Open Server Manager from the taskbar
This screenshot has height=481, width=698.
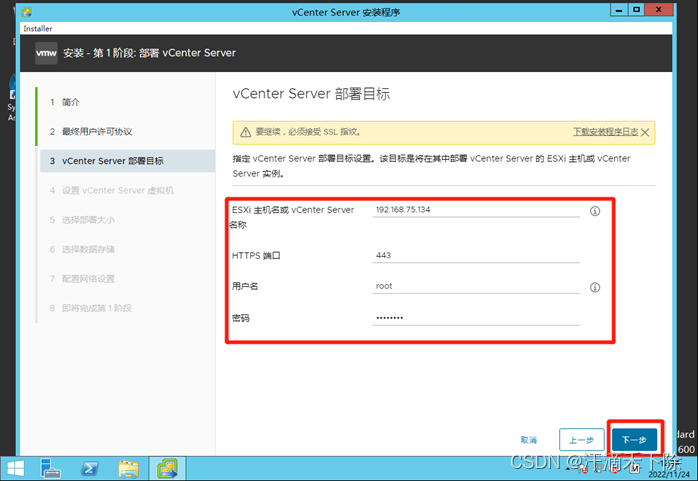[50, 469]
